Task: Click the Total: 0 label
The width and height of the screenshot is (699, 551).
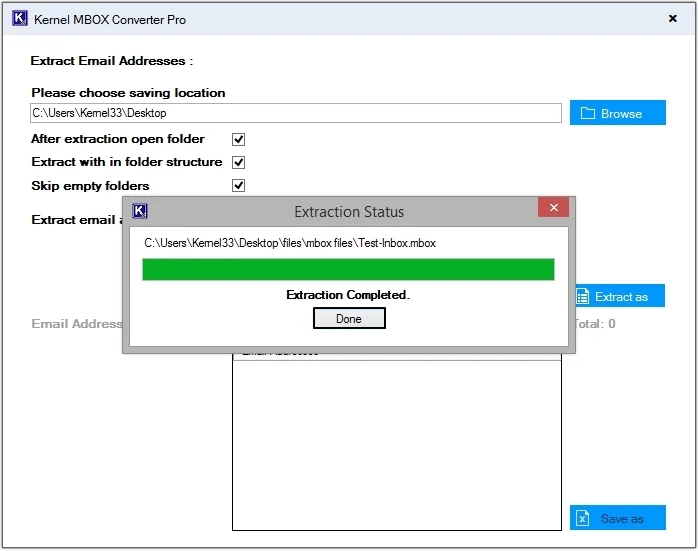Action: click(596, 324)
